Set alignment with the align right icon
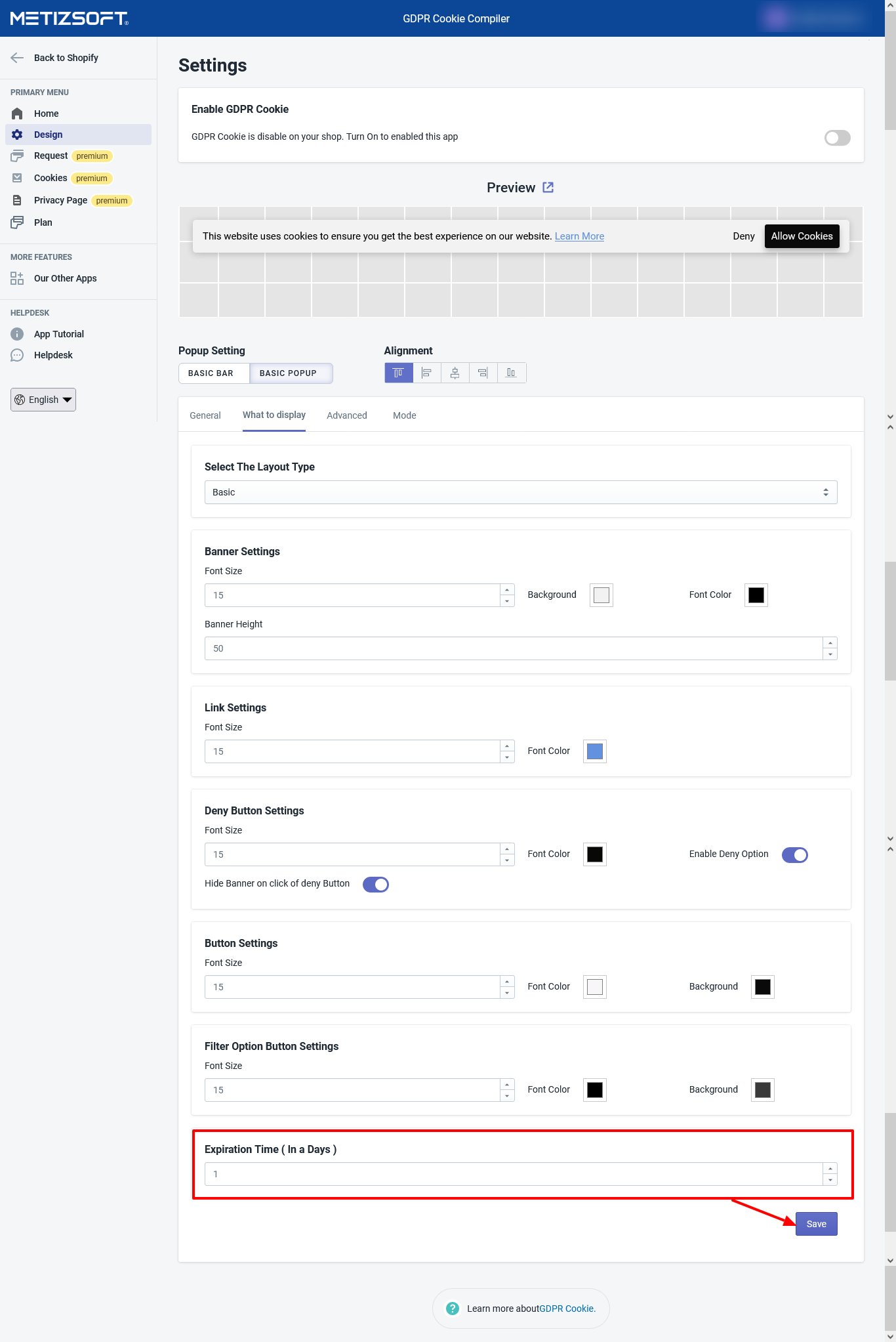The height and width of the screenshot is (1342, 896). click(483, 373)
